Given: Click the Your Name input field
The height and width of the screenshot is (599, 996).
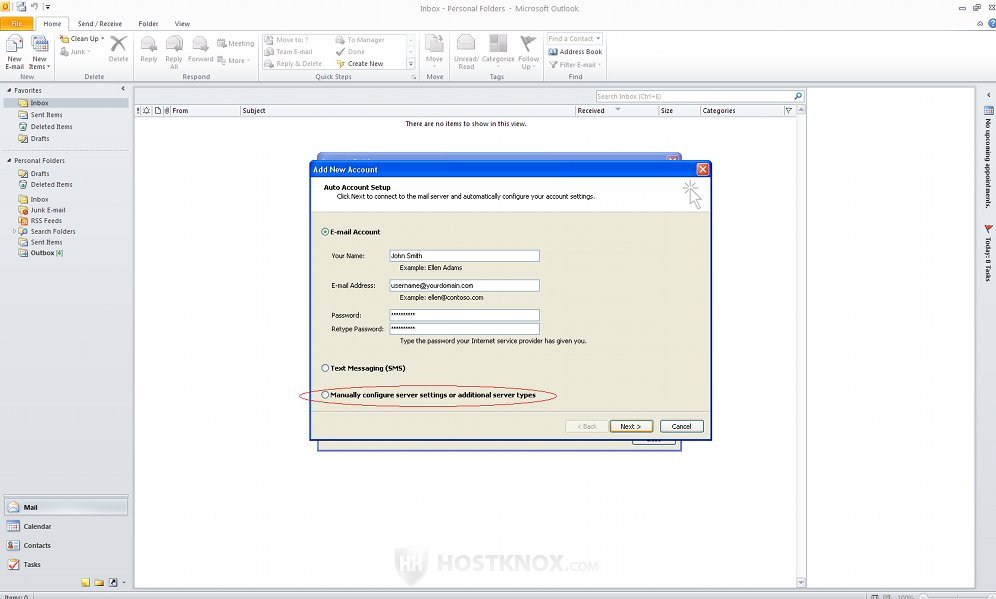Looking at the screenshot, I should point(464,255).
